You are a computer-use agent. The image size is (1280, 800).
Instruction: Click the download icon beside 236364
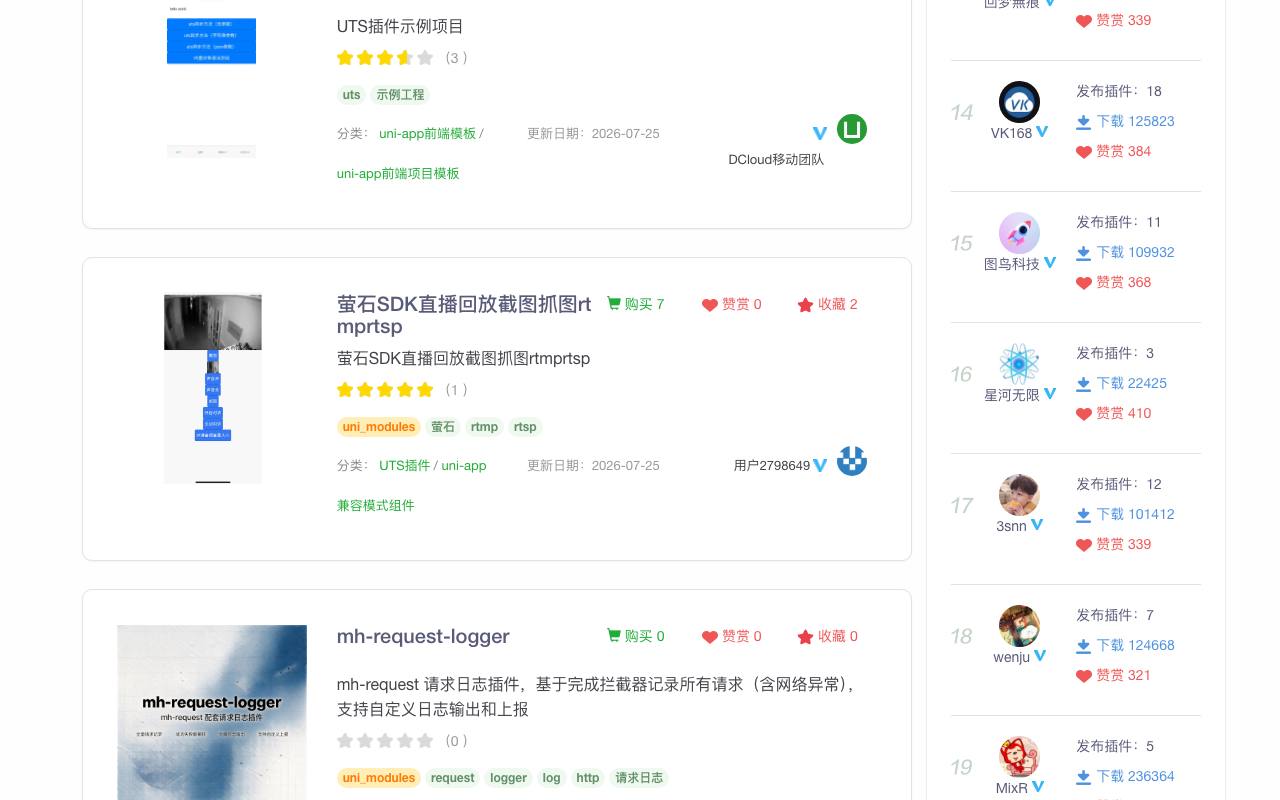click(x=1083, y=777)
